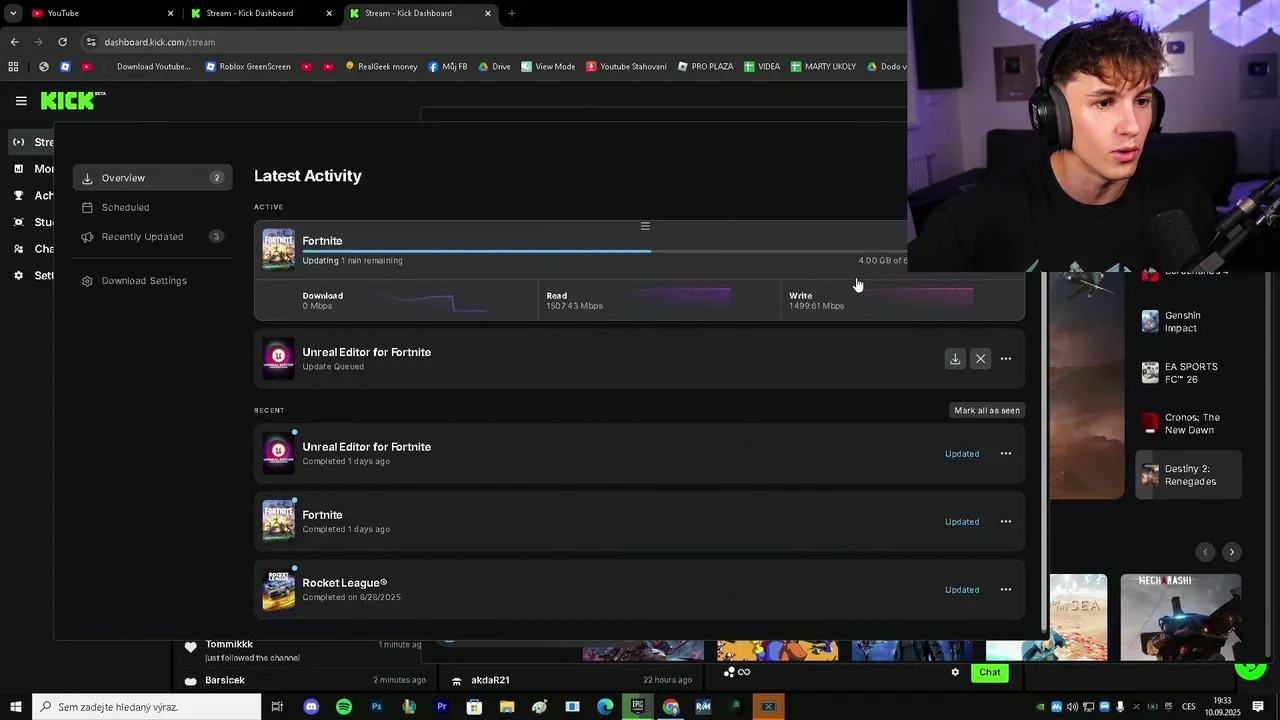
Task: Select Destiny 2: Renegades
Action: 1188,475
